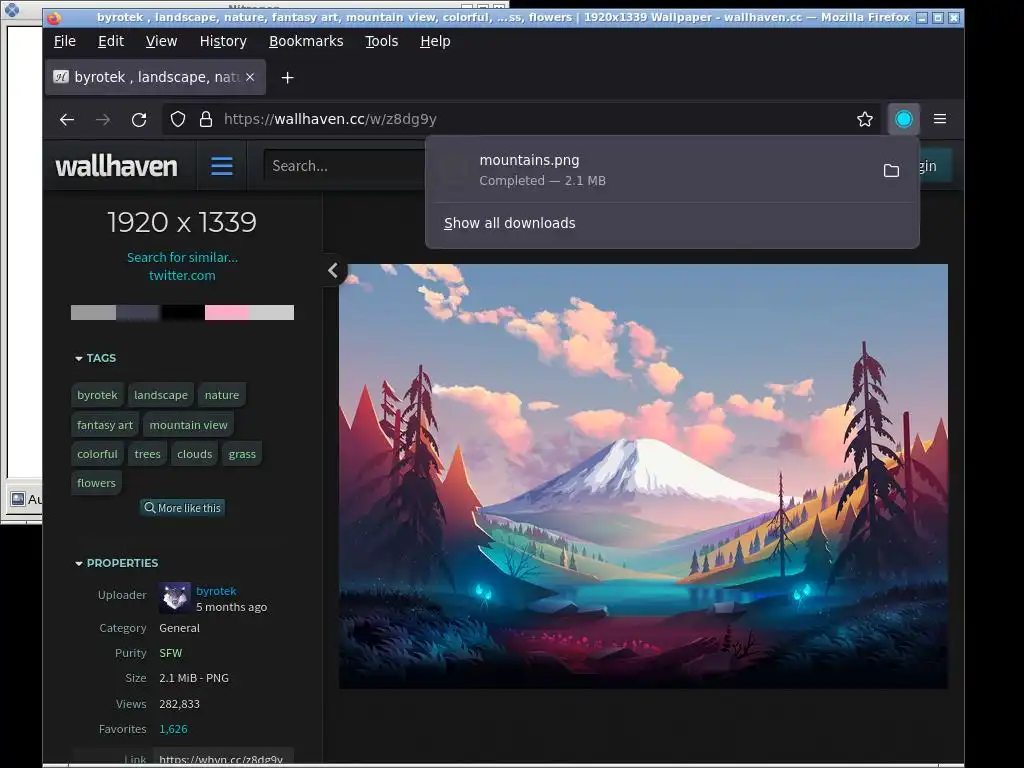Go back to the previous page
The width and height of the screenshot is (1024, 768).
(x=67, y=120)
